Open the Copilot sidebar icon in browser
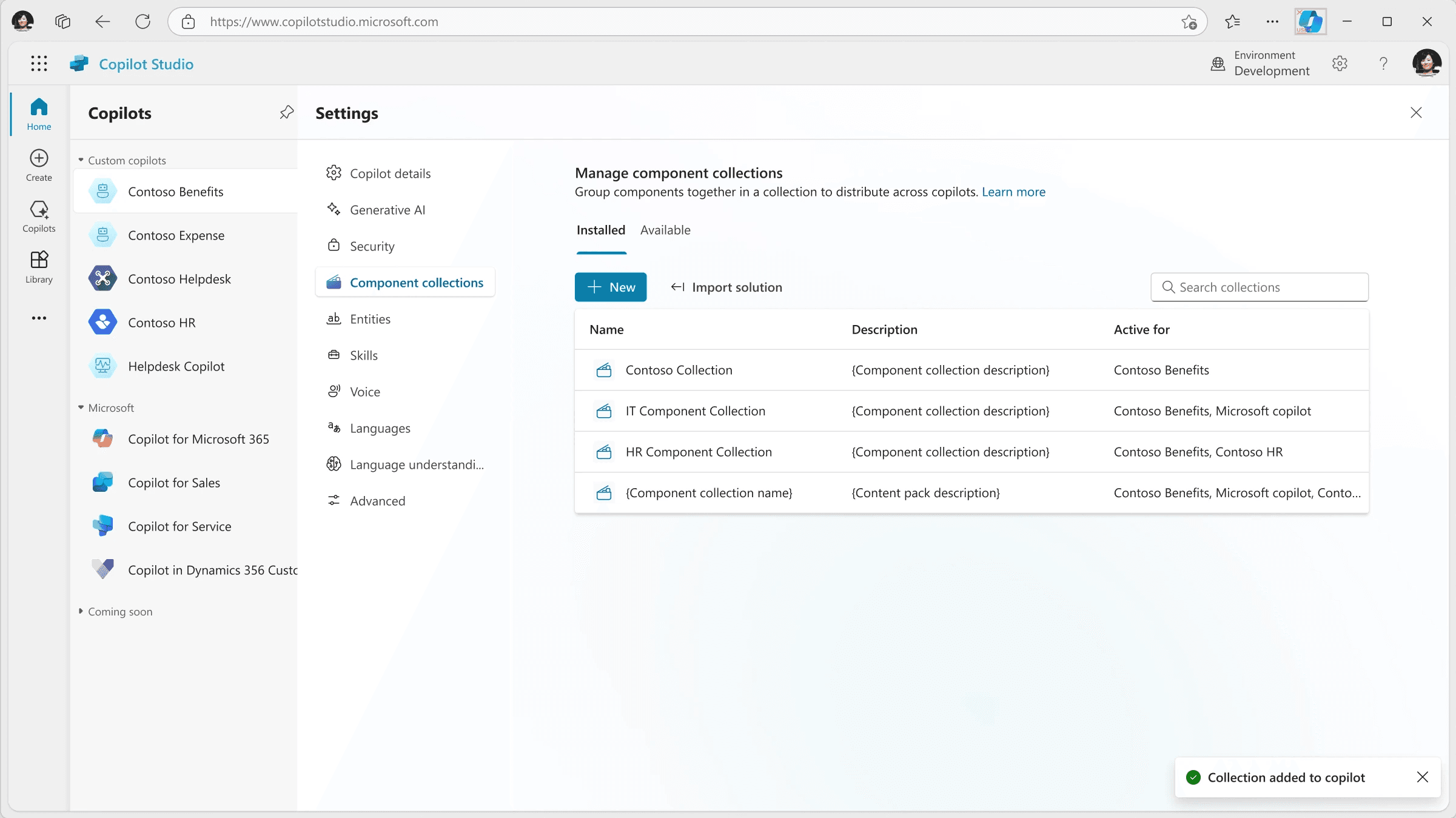This screenshot has height=818, width=1456. pos(1310,22)
